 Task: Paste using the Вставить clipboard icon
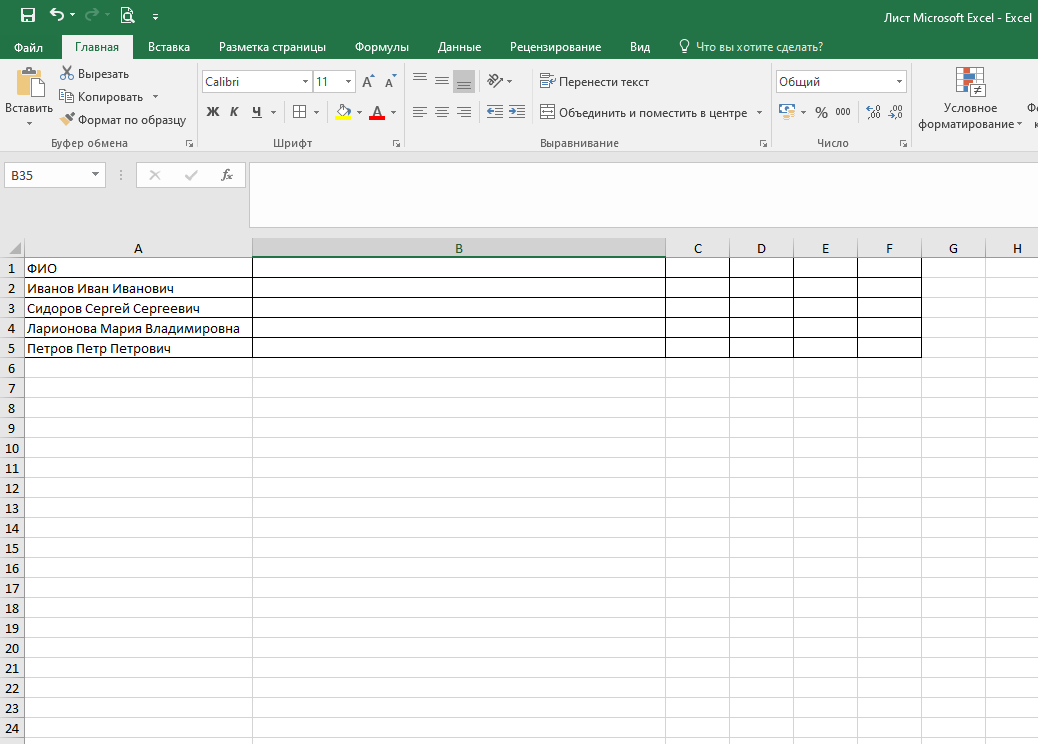click(x=29, y=83)
